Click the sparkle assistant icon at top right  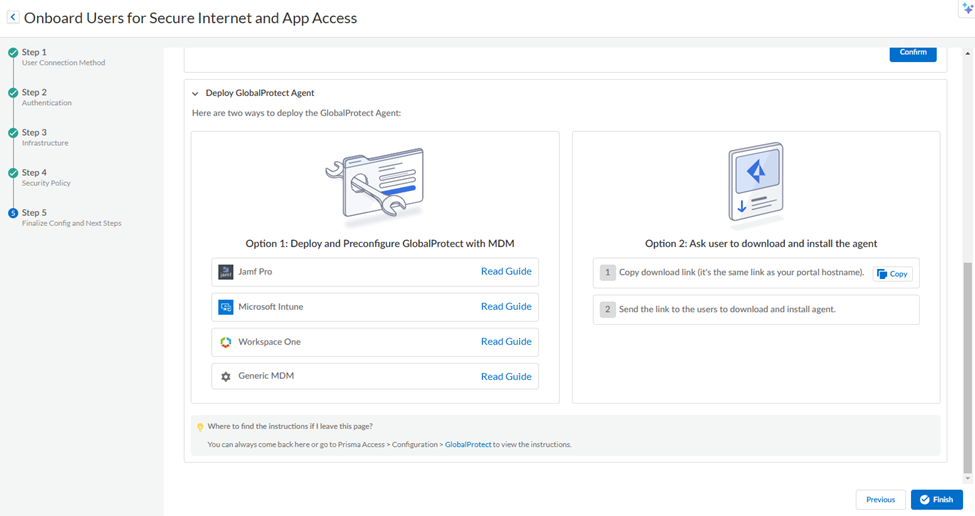pyautogui.click(x=966, y=8)
